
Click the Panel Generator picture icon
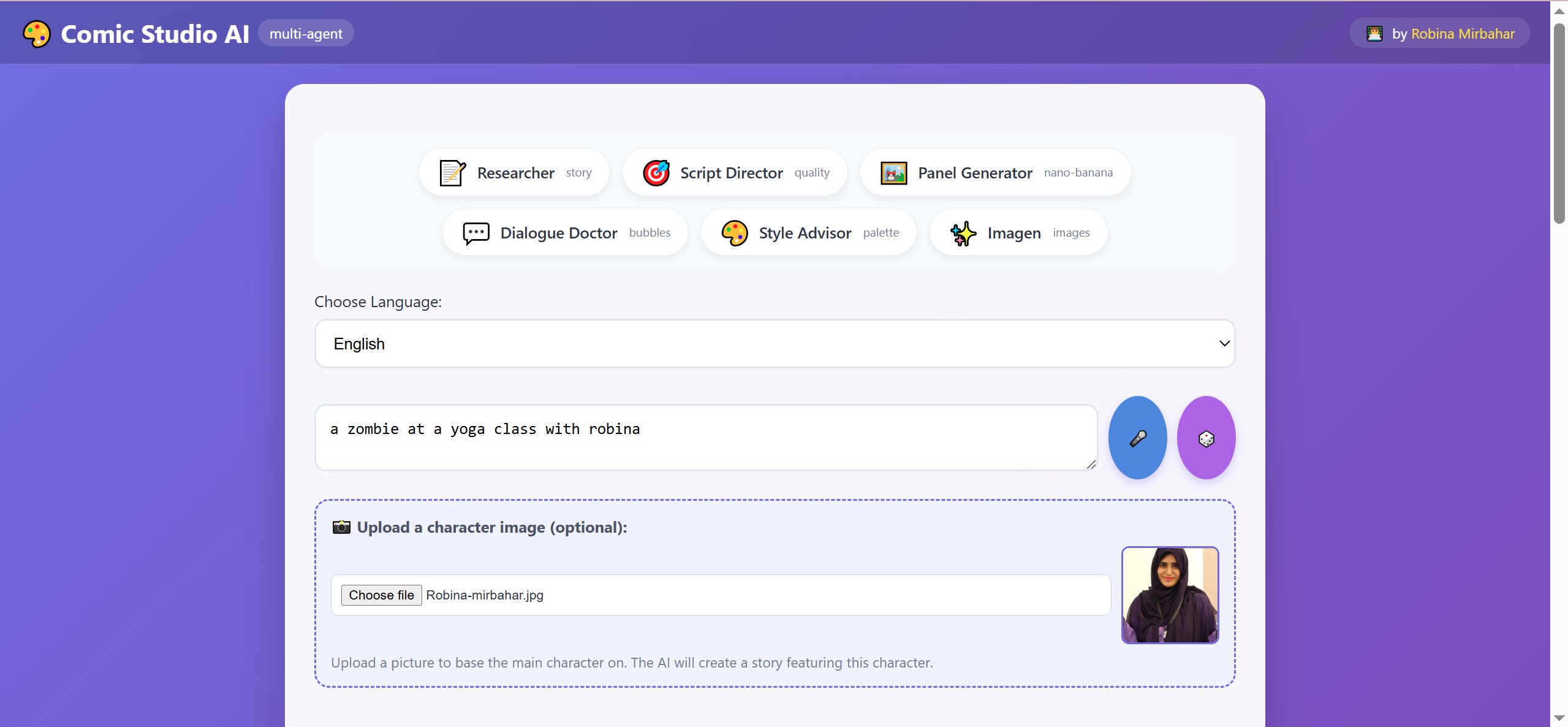[893, 173]
